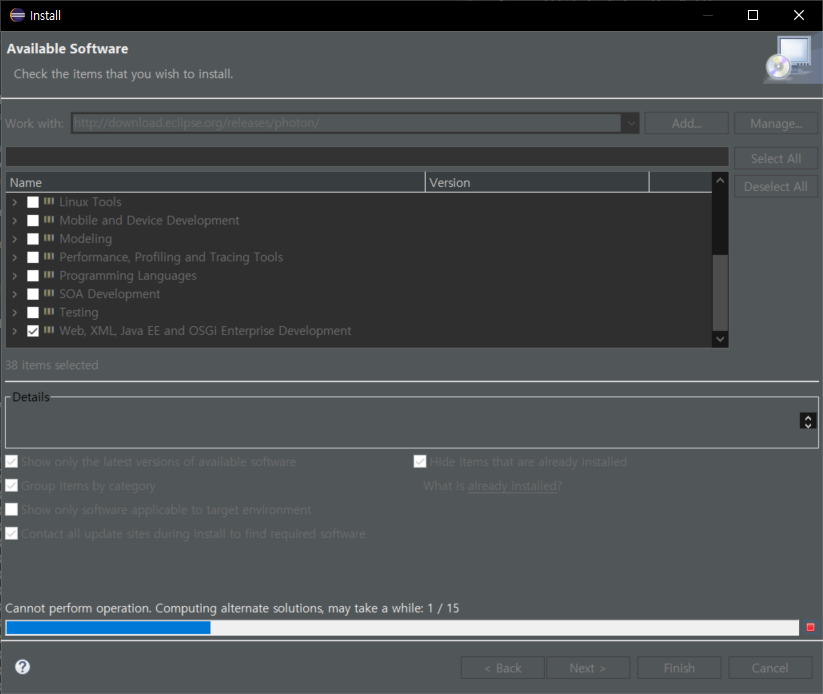The image size is (823, 694).
Task: Expand the Programming Languages category
Action: pos(15,276)
